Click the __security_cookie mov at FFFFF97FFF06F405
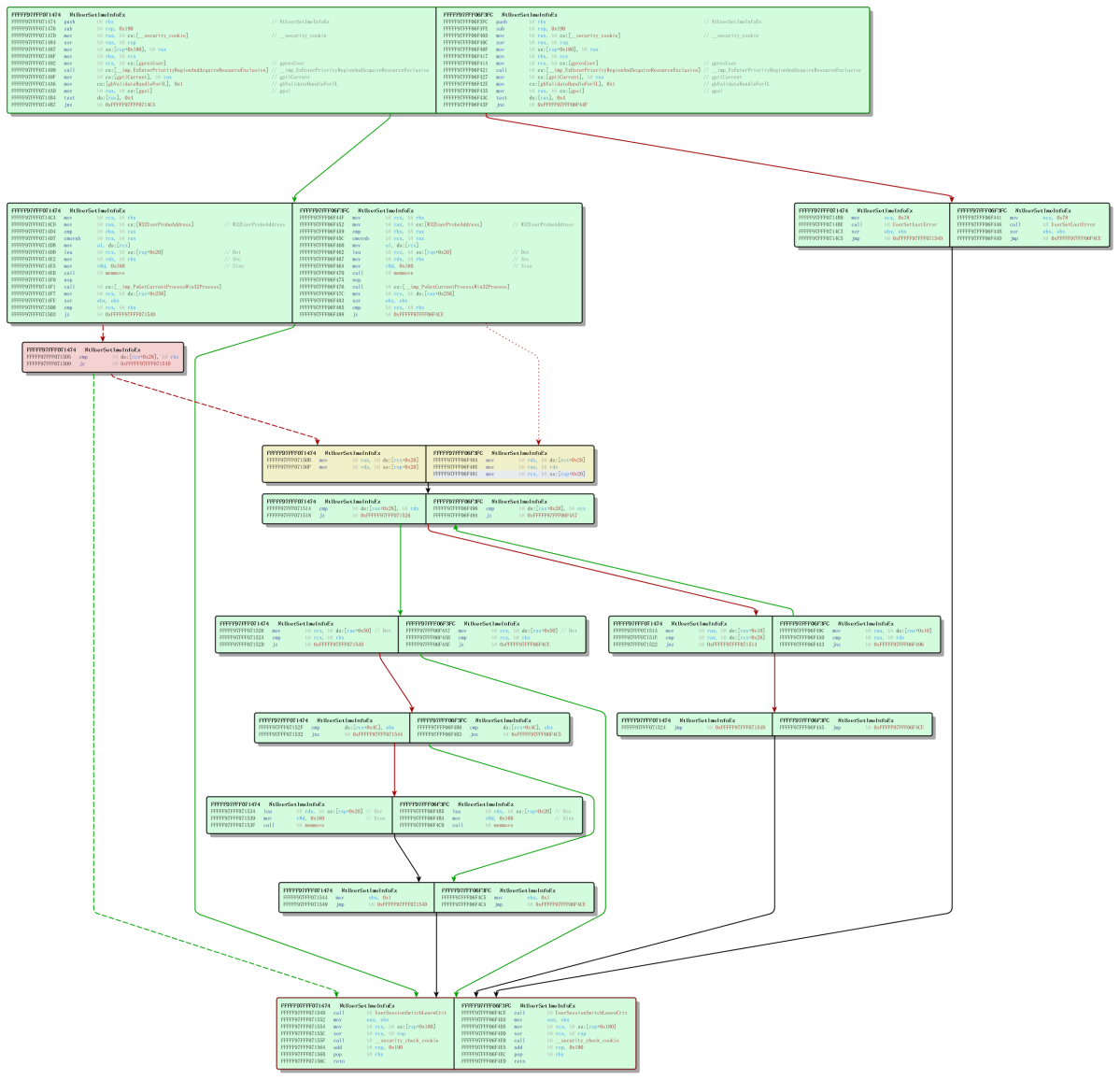 pos(532,36)
